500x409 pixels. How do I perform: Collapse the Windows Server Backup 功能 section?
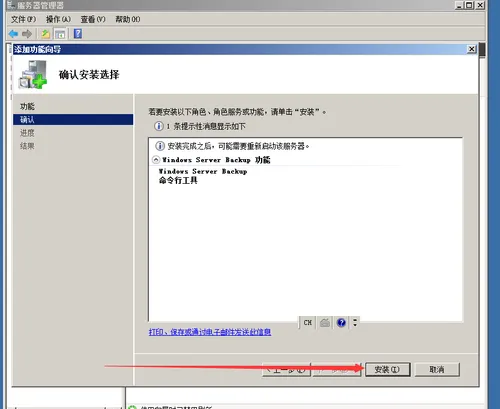[156, 160]
